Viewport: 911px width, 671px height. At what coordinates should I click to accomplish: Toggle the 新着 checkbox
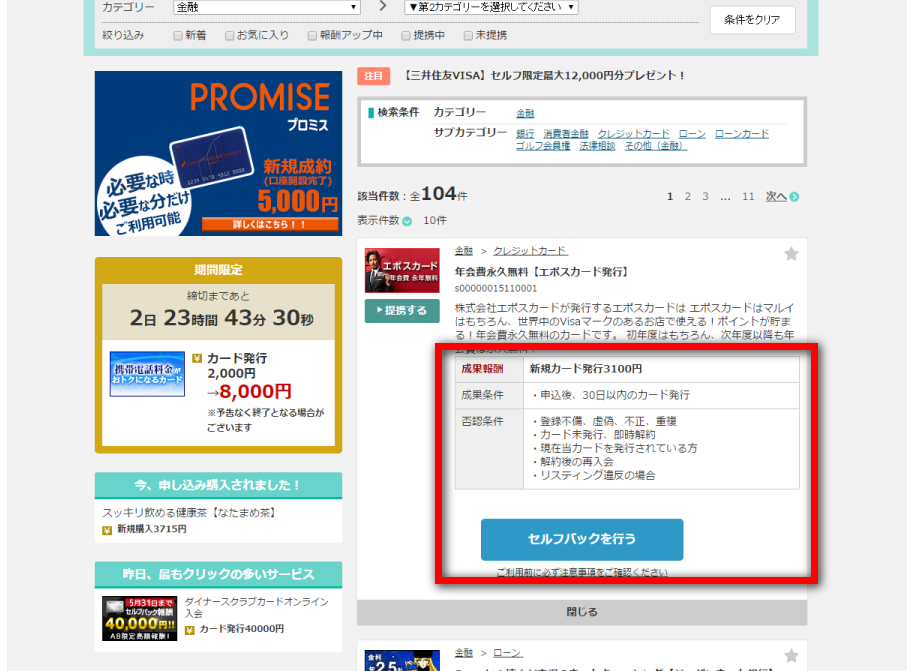coord(178,36)
